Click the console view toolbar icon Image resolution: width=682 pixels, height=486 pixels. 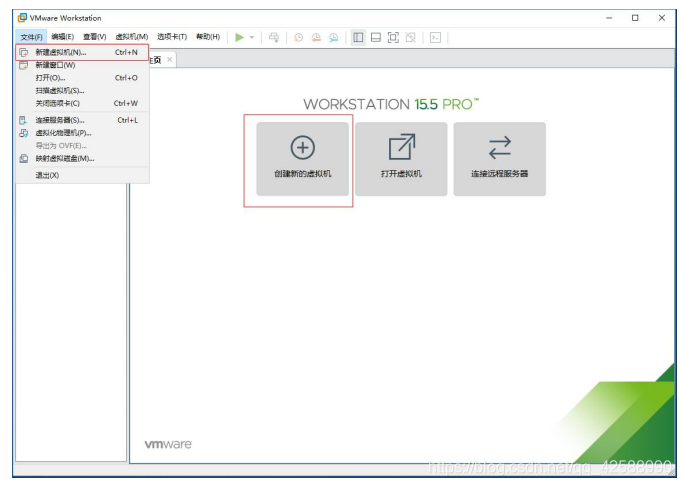point(435,37)
